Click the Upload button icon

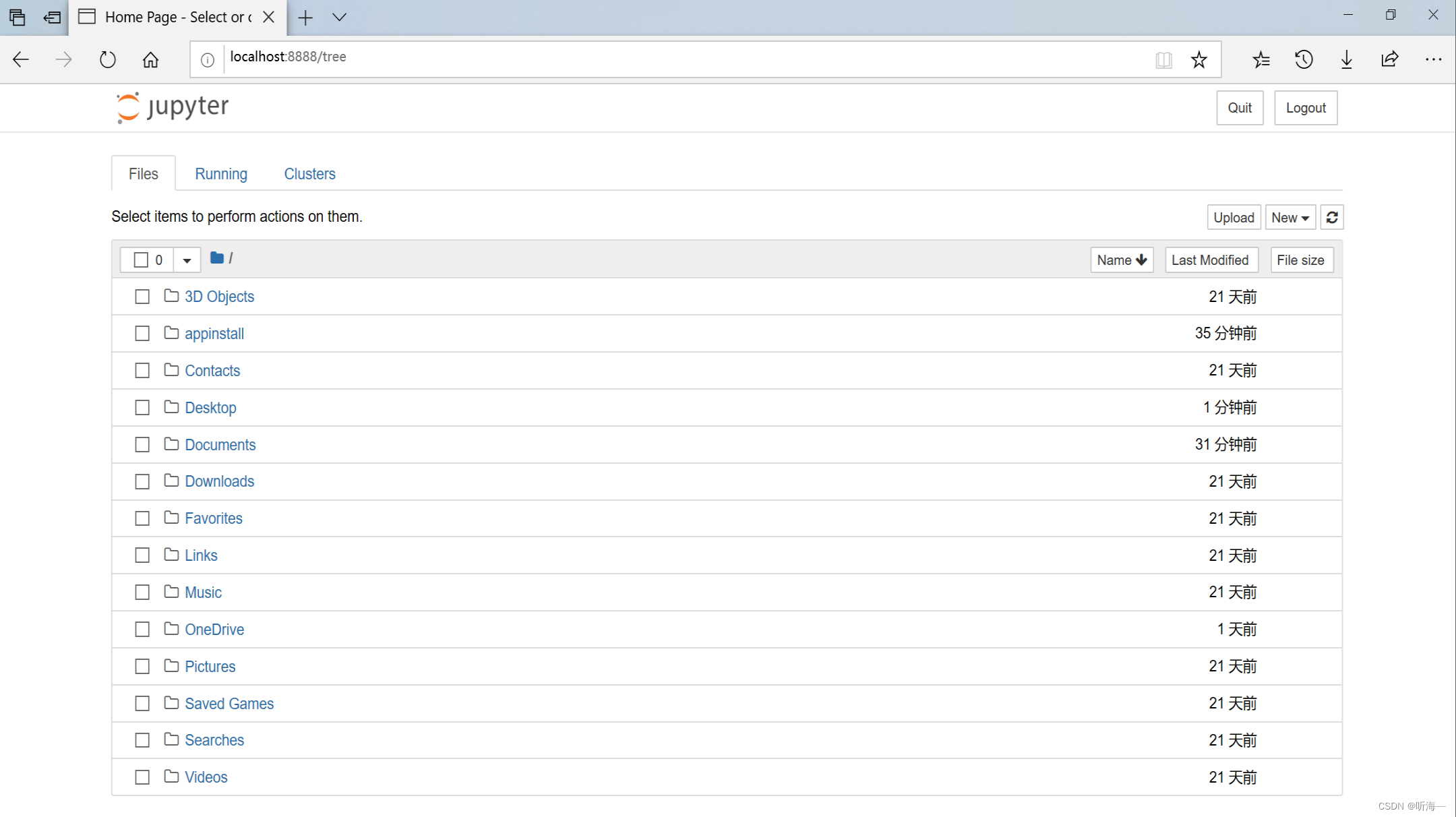pyautogui.click(x=1233, y=217)
